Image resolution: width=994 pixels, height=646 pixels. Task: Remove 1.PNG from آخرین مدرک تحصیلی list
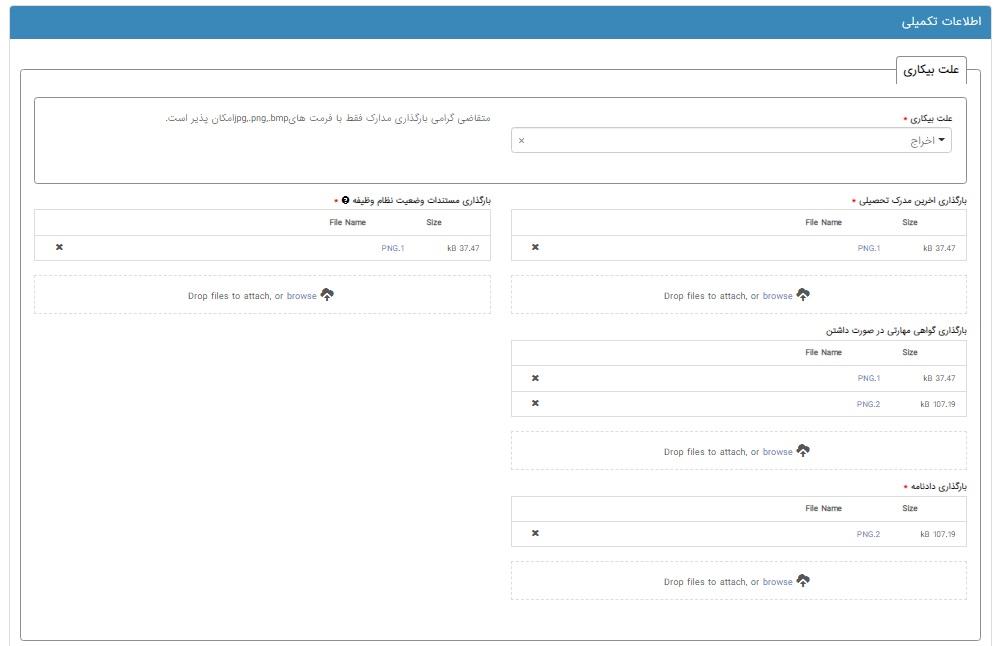point(535,247)
